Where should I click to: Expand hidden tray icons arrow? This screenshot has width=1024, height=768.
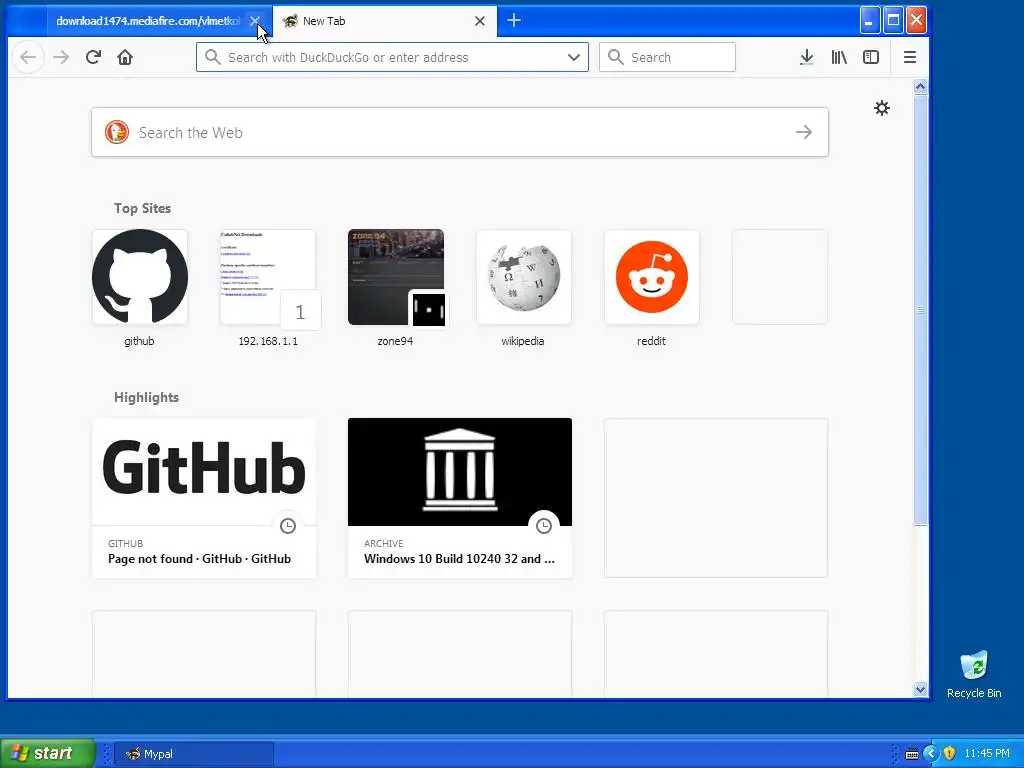coord(931,754)
